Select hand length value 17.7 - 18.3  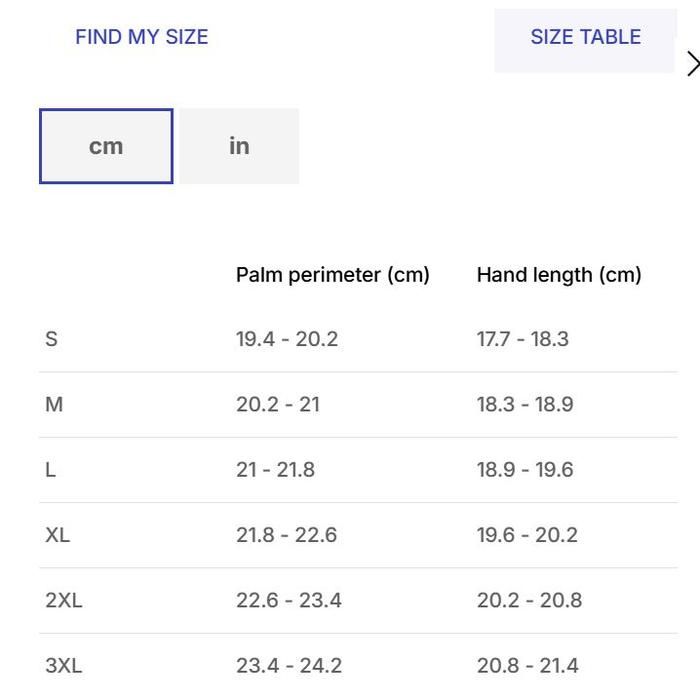(523, 339)
